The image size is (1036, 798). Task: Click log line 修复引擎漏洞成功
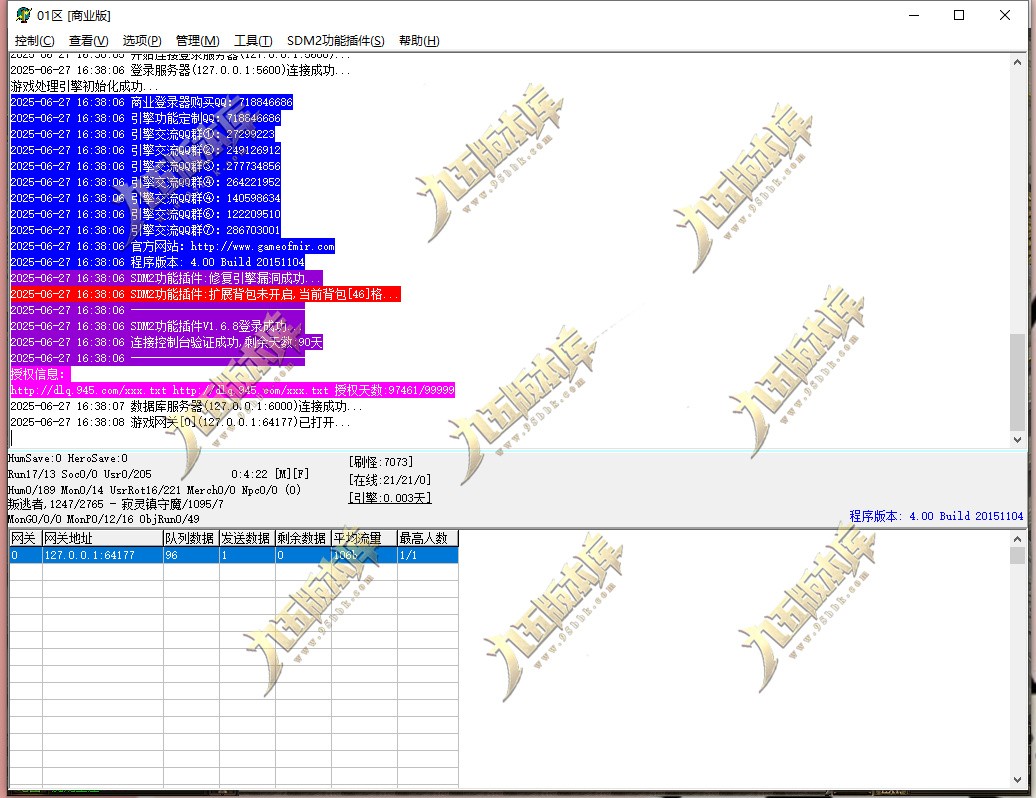point(166,278)
